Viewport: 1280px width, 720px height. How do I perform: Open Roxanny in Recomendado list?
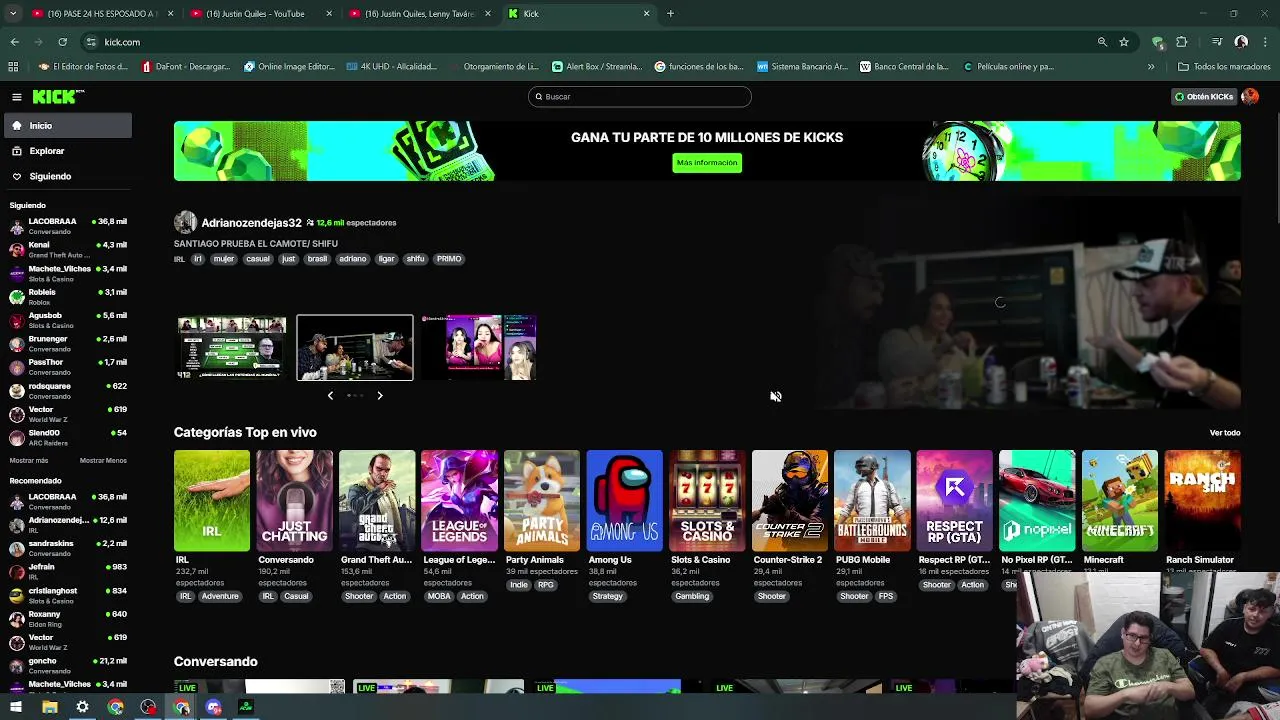pos(66,619)
